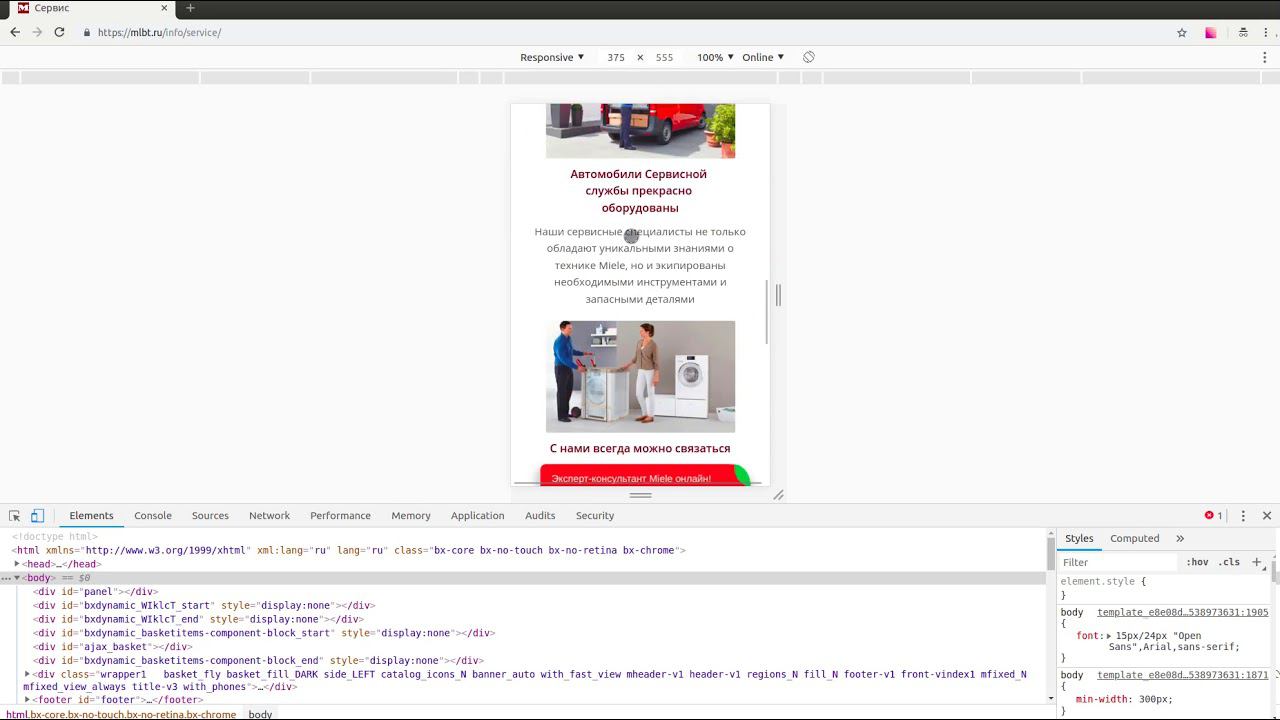The image size is (1280, 720).
Task: Click the washing machines service photo
Action: 640,376
